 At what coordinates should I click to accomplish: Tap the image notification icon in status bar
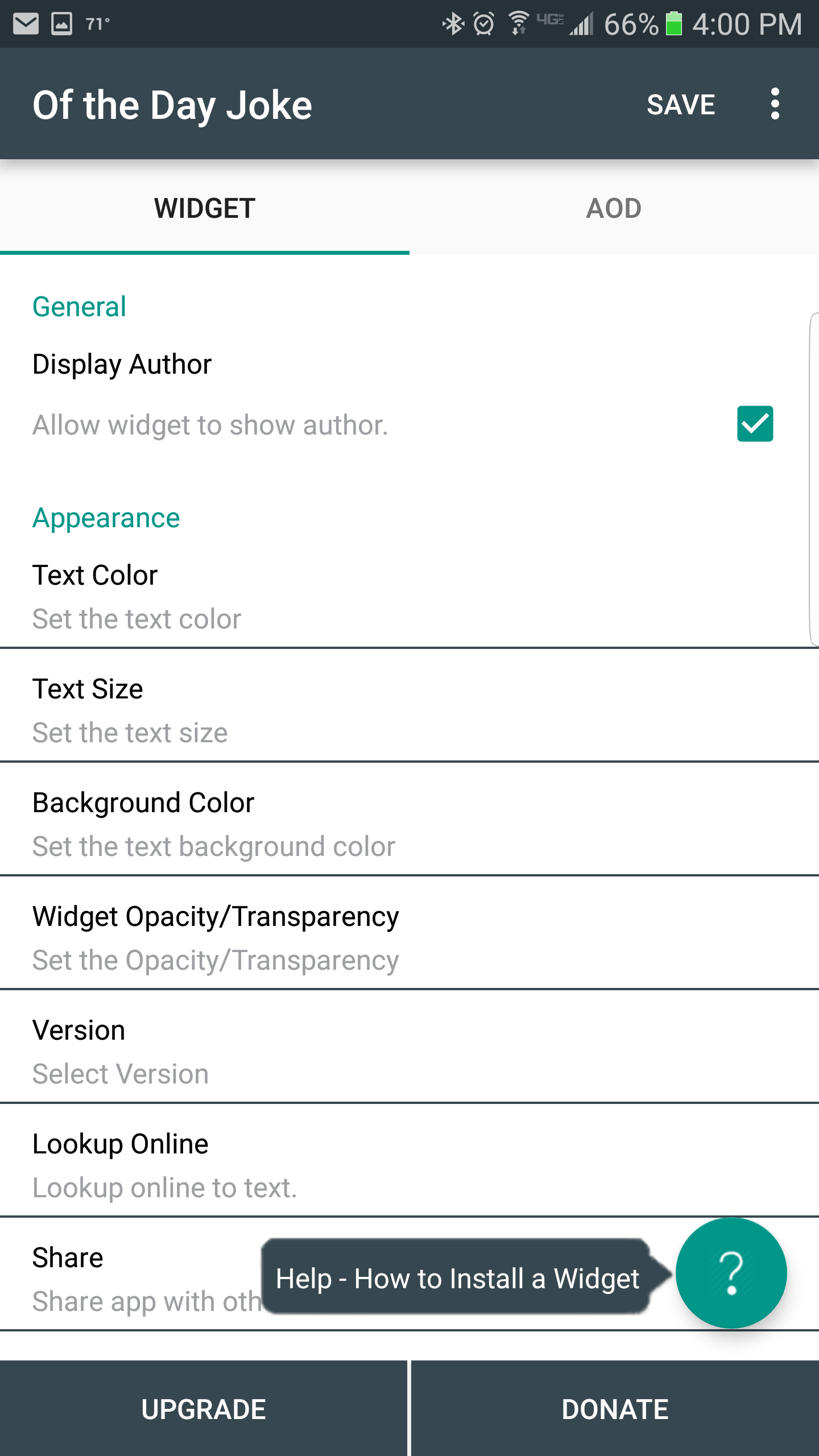pyautogui.click(x=61, y=24)
